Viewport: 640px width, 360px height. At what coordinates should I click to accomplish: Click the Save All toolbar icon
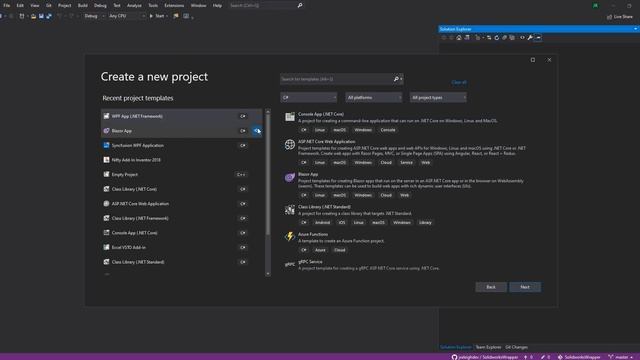pyautogui.click(x=49, y=16)
